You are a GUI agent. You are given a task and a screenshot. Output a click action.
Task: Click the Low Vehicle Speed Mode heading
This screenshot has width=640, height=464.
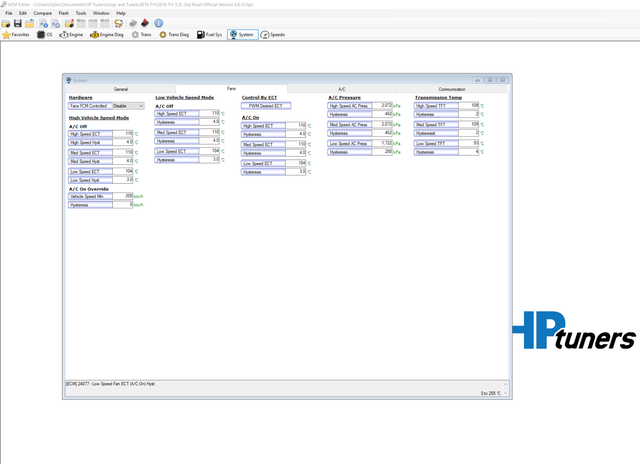click(184, 98)
